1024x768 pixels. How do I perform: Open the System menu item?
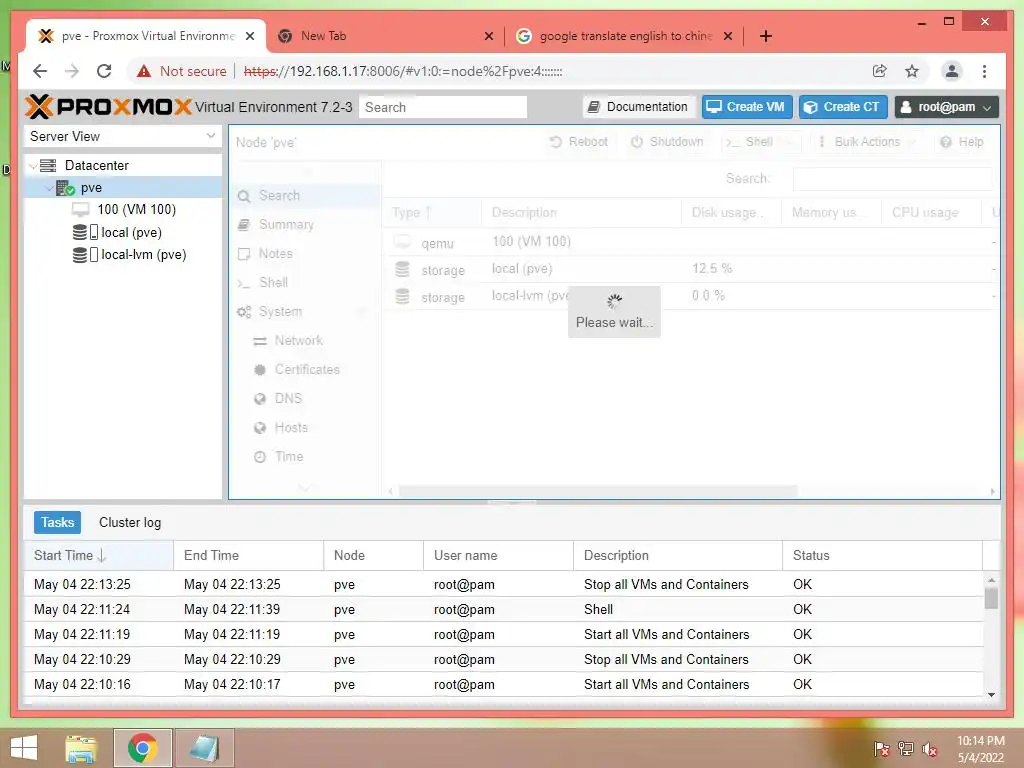(305, 312)
